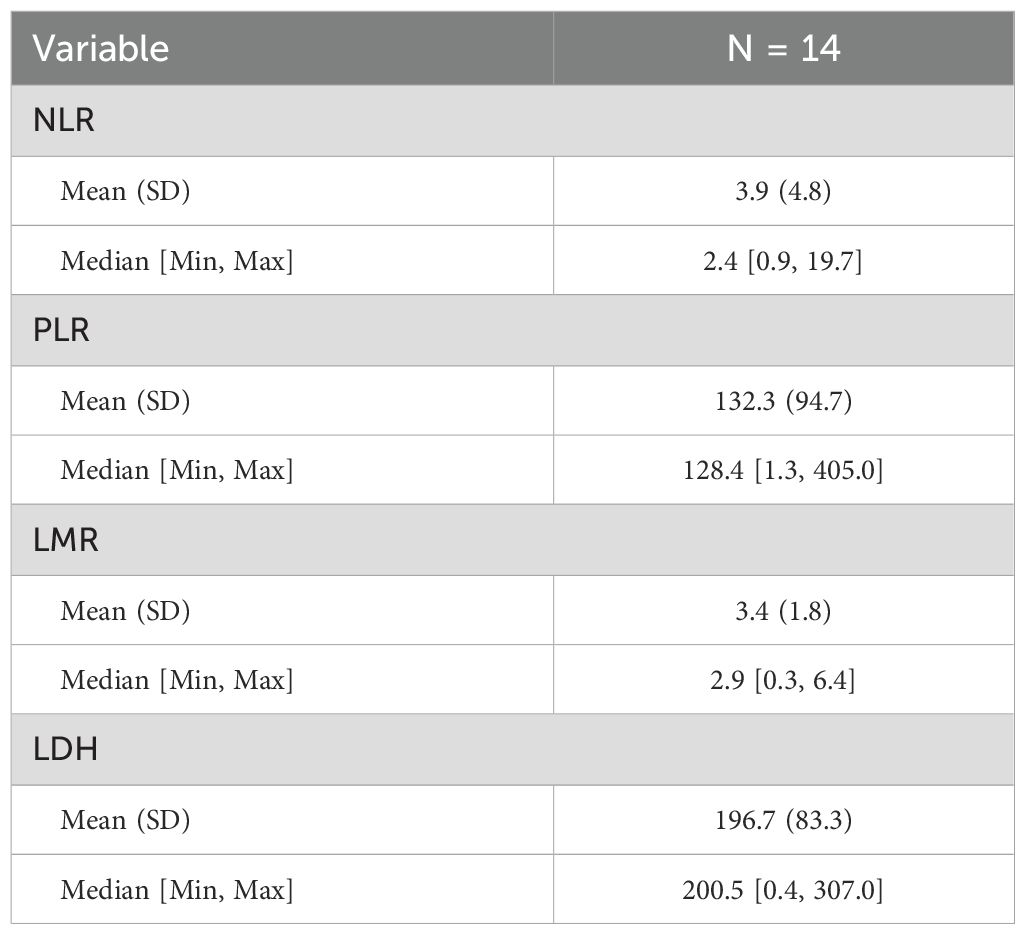
Task: Click the NLR mean value 3.9 (4.8)
Action: click(784, 191)
